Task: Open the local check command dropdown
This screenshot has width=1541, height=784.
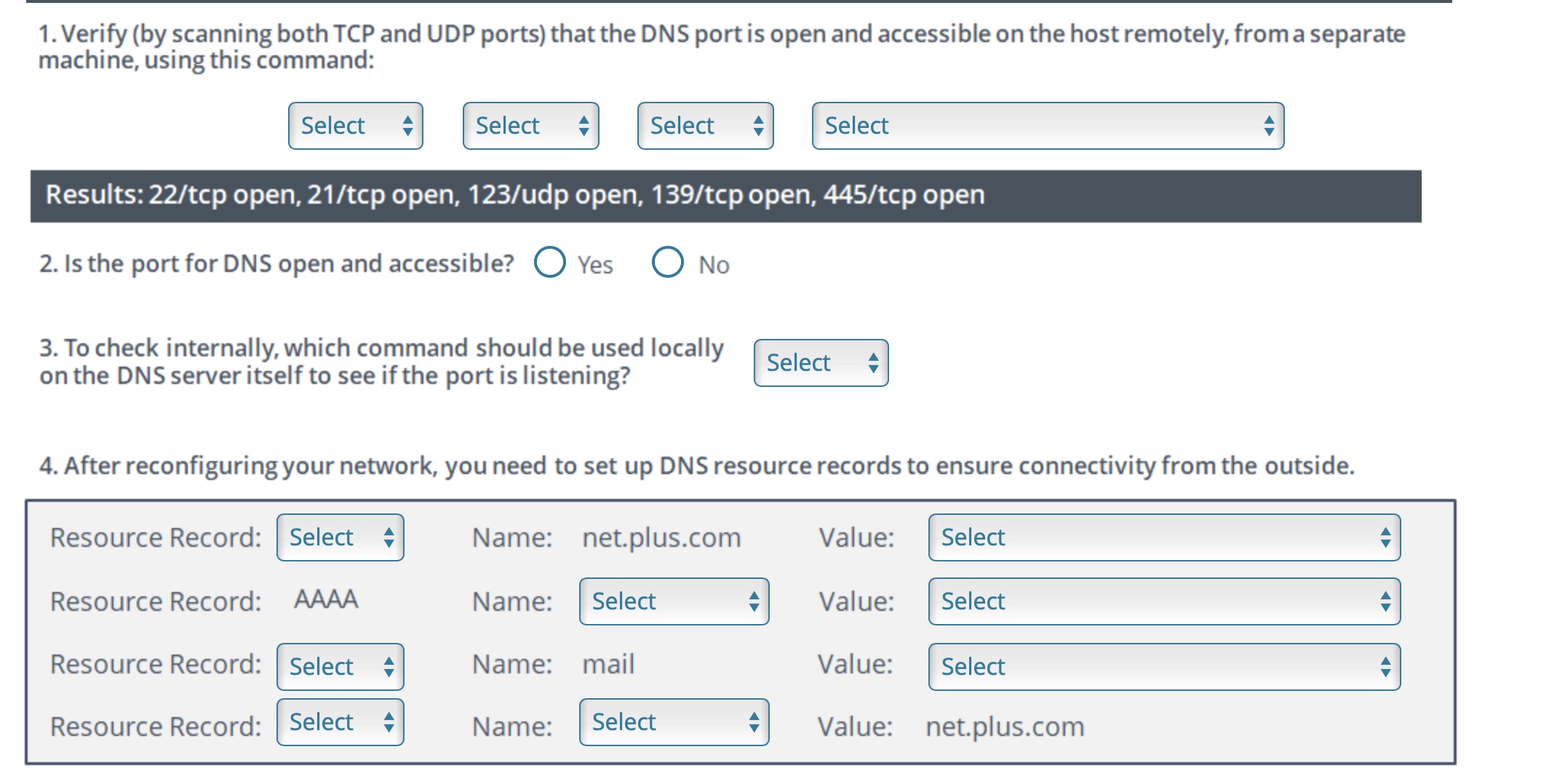Action: 821,362
